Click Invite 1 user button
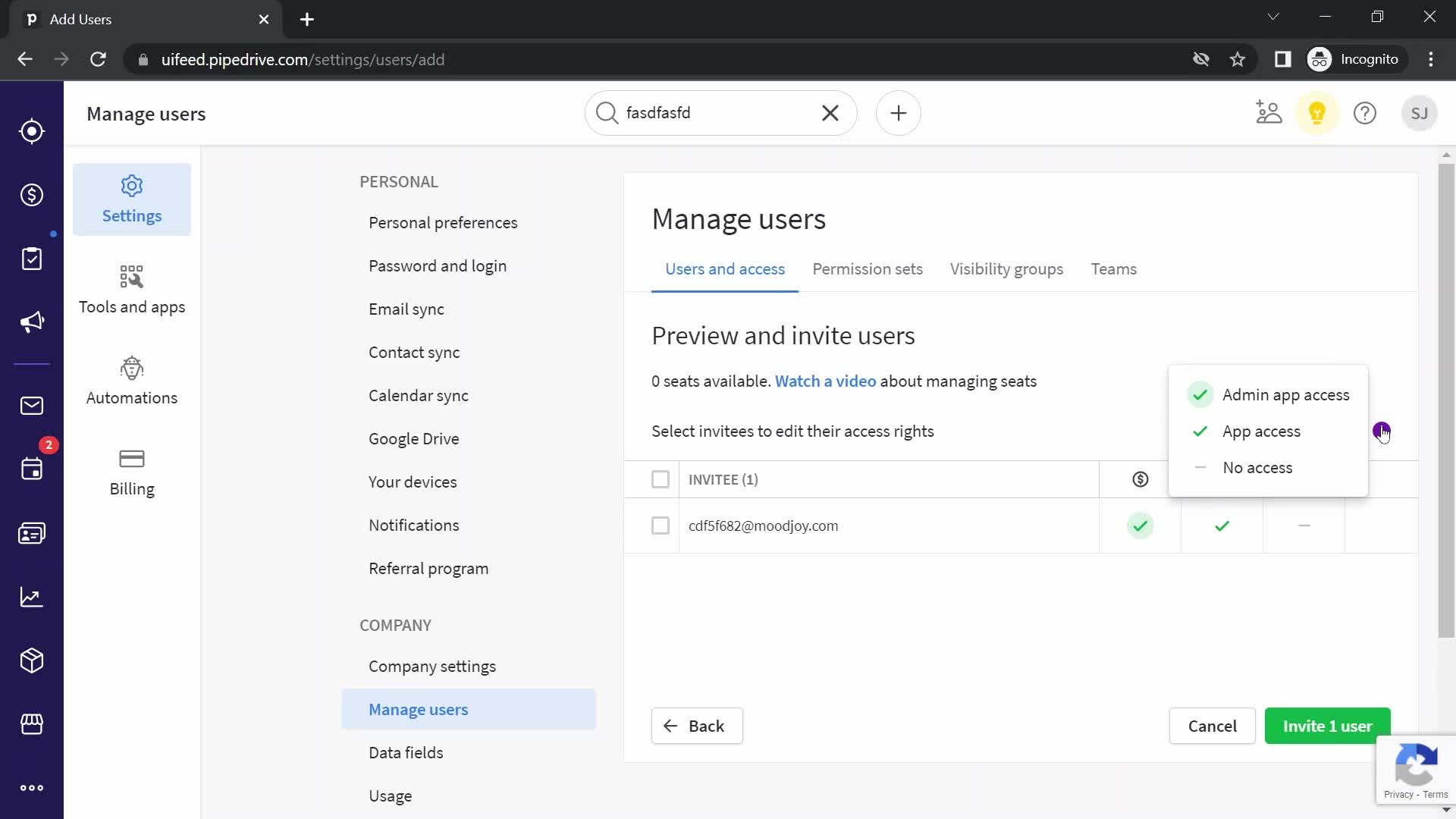The height and width of the screenshot is (819, 1456). pyautogui.click(x=1328, y=726)
